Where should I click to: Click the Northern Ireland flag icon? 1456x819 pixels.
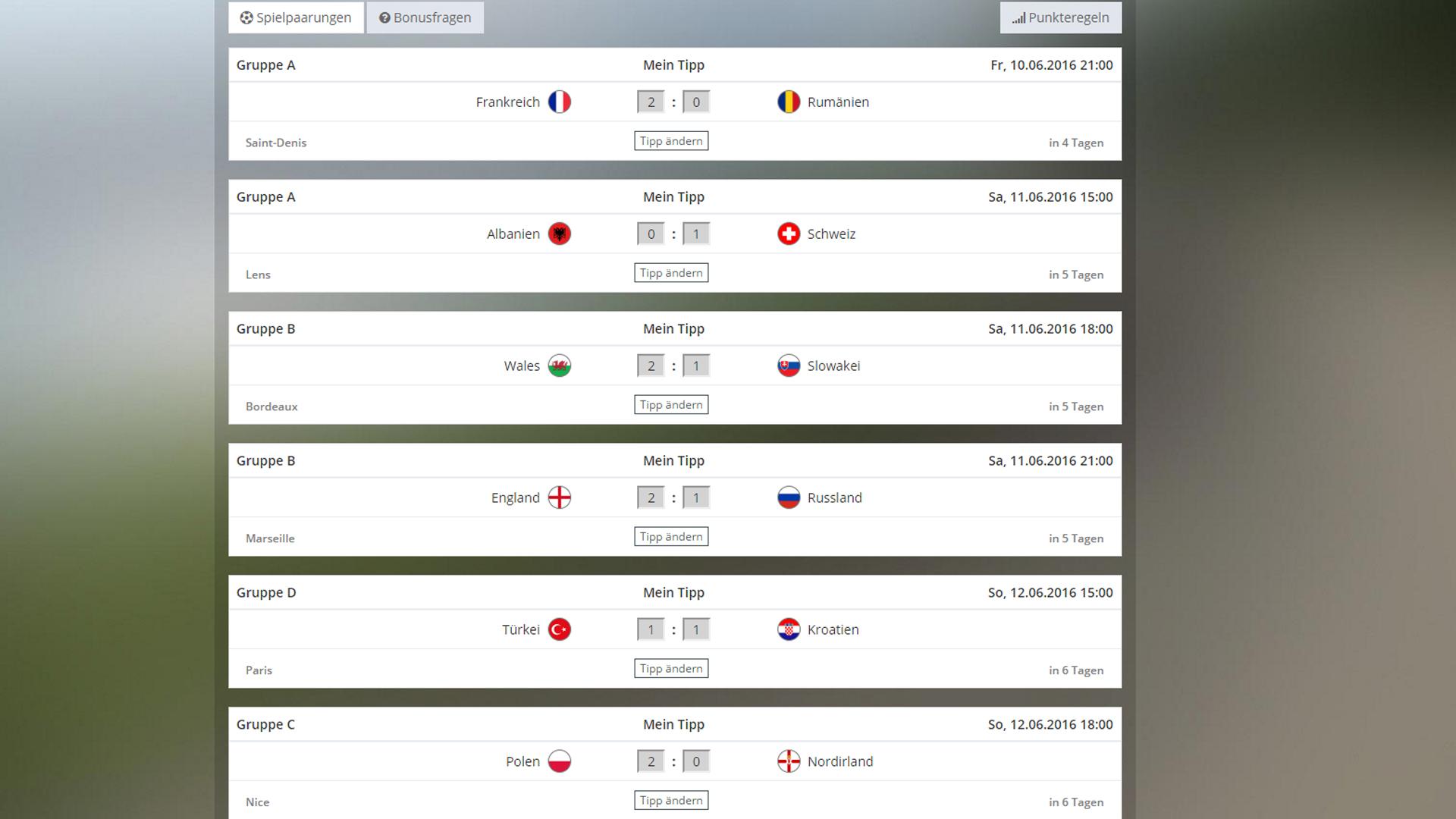pos(789,761)
